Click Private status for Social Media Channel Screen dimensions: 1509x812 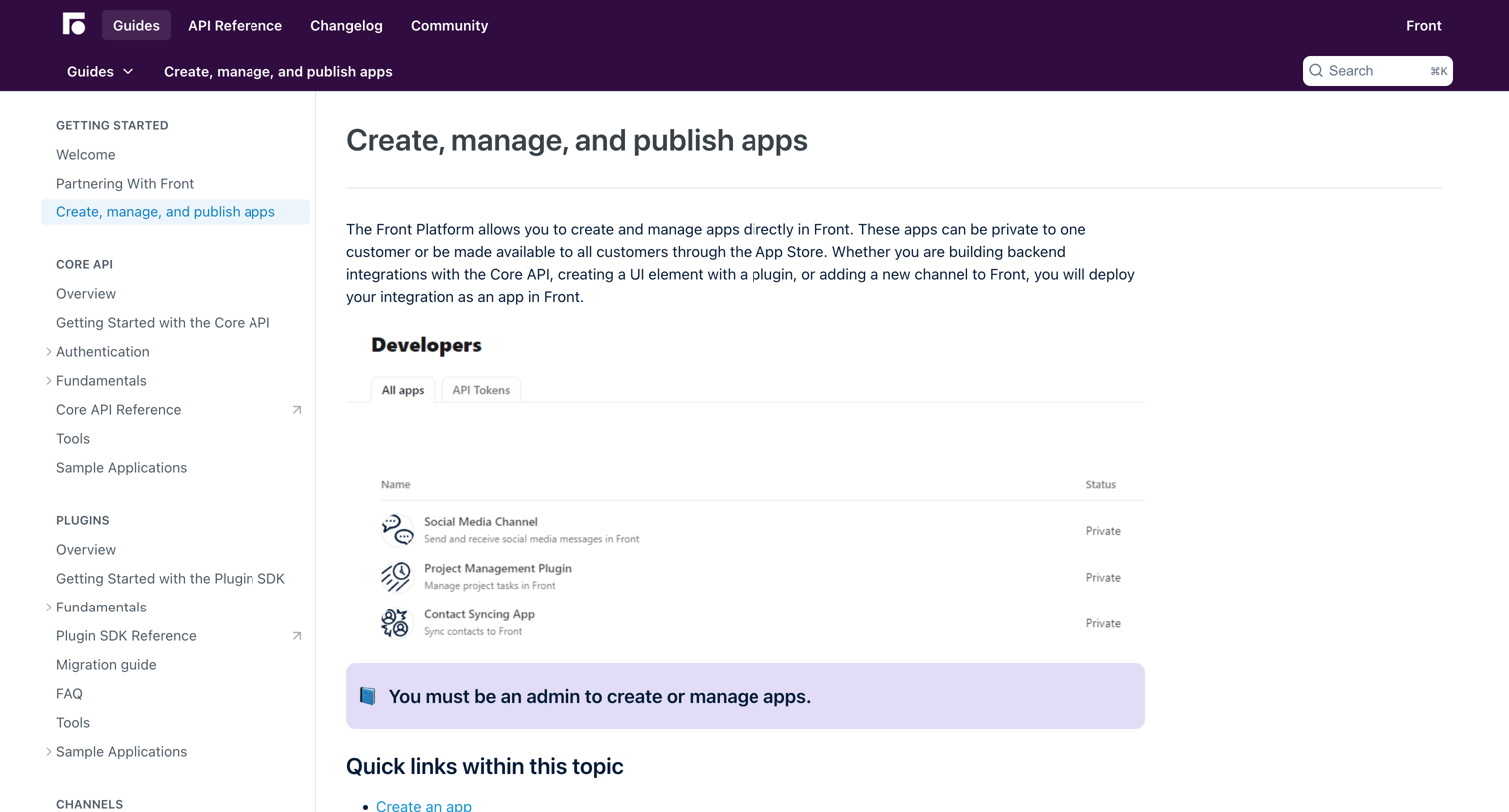1103,531
